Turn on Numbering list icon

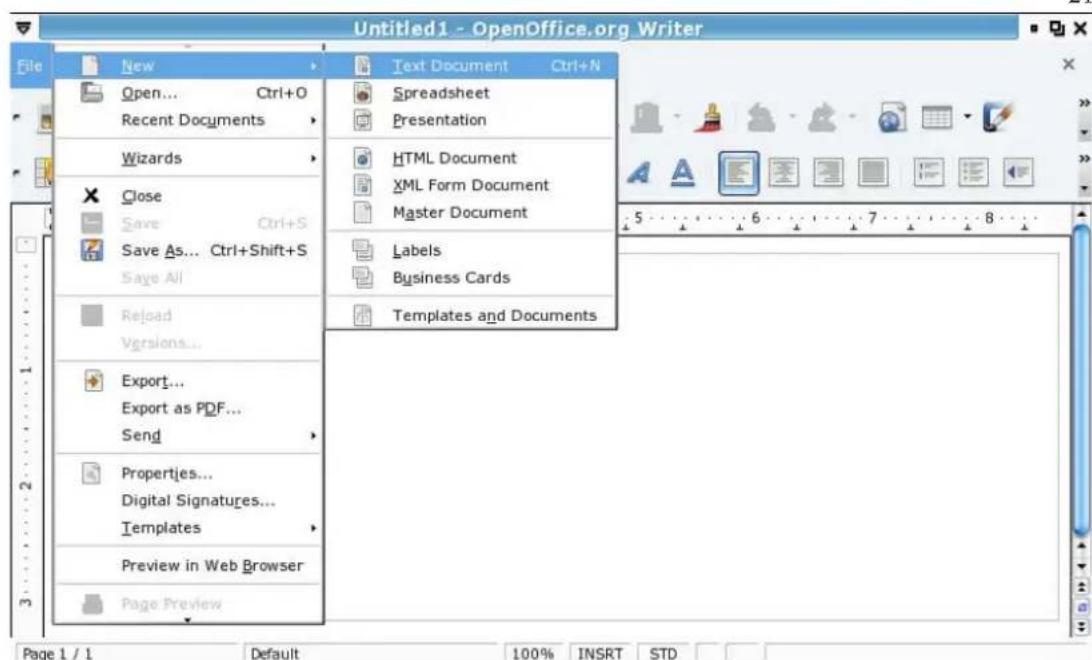pos(929,173)
